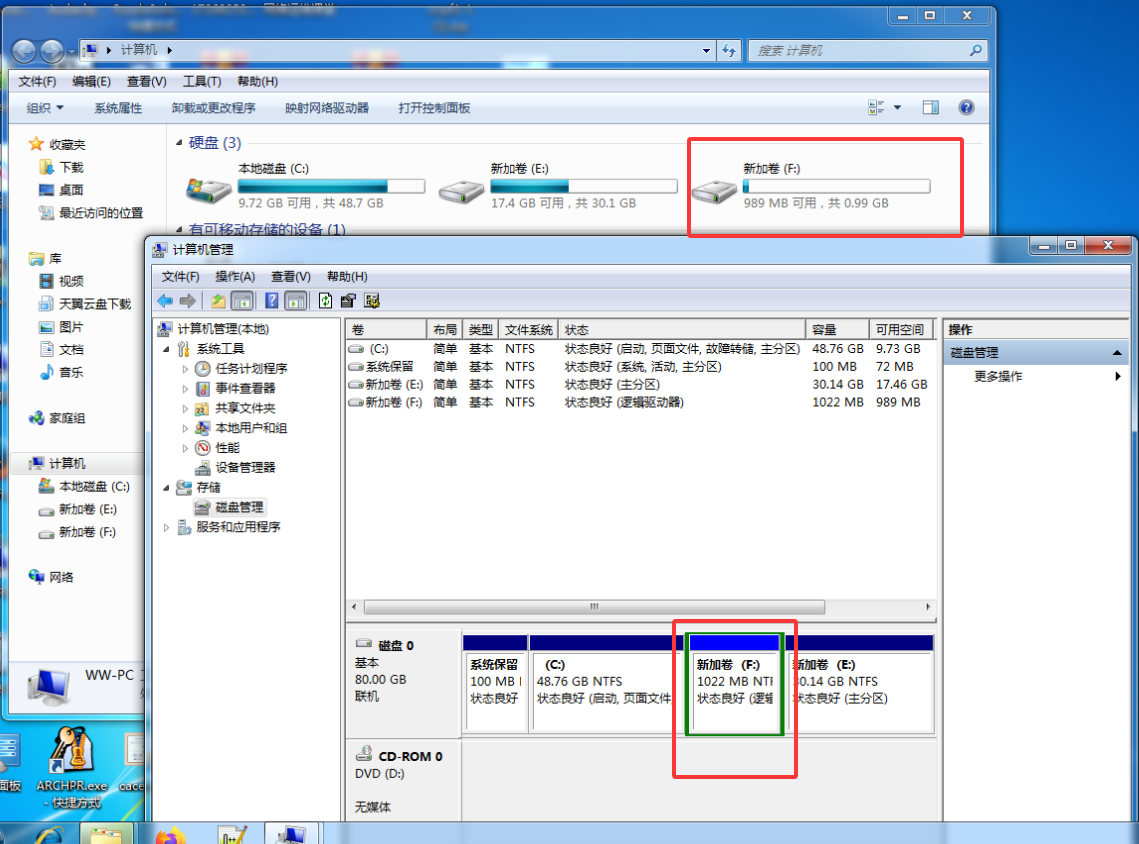Image resolution: width=1139 pixels, height=844 pixels.
Task: Open the 组织 dropdown in Explorer
Action: [45, 108]
